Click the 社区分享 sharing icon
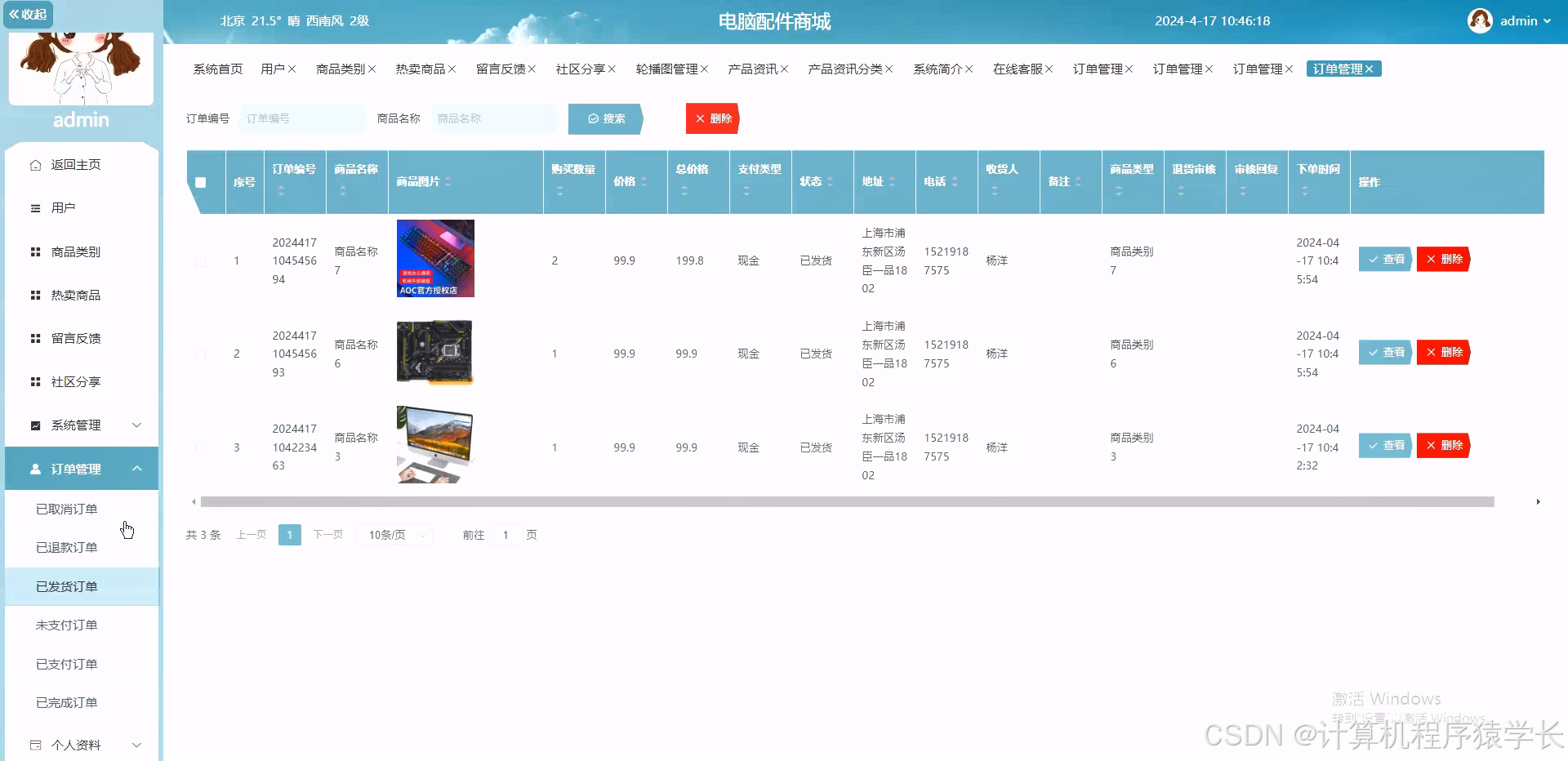The height and width of the screenshot is (761, 1568). (35, 381)
